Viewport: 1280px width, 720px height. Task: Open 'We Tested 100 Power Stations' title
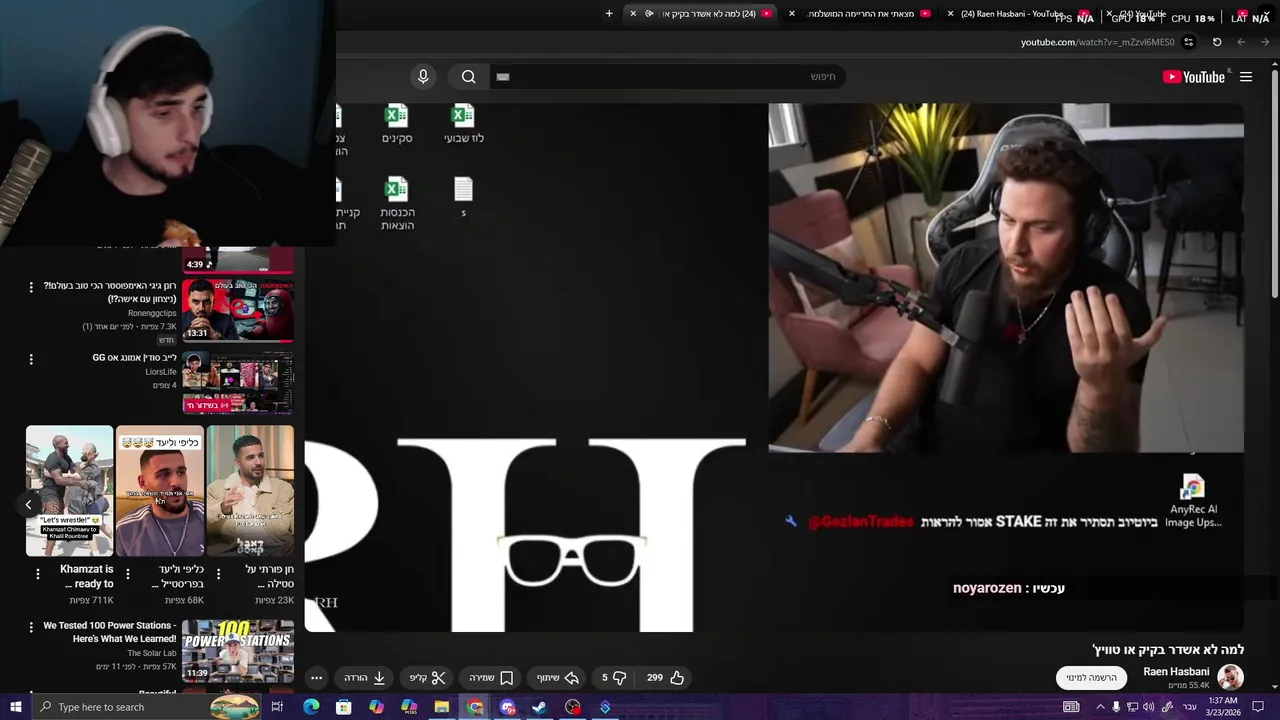pyautogui.click(x=110, y=632)
